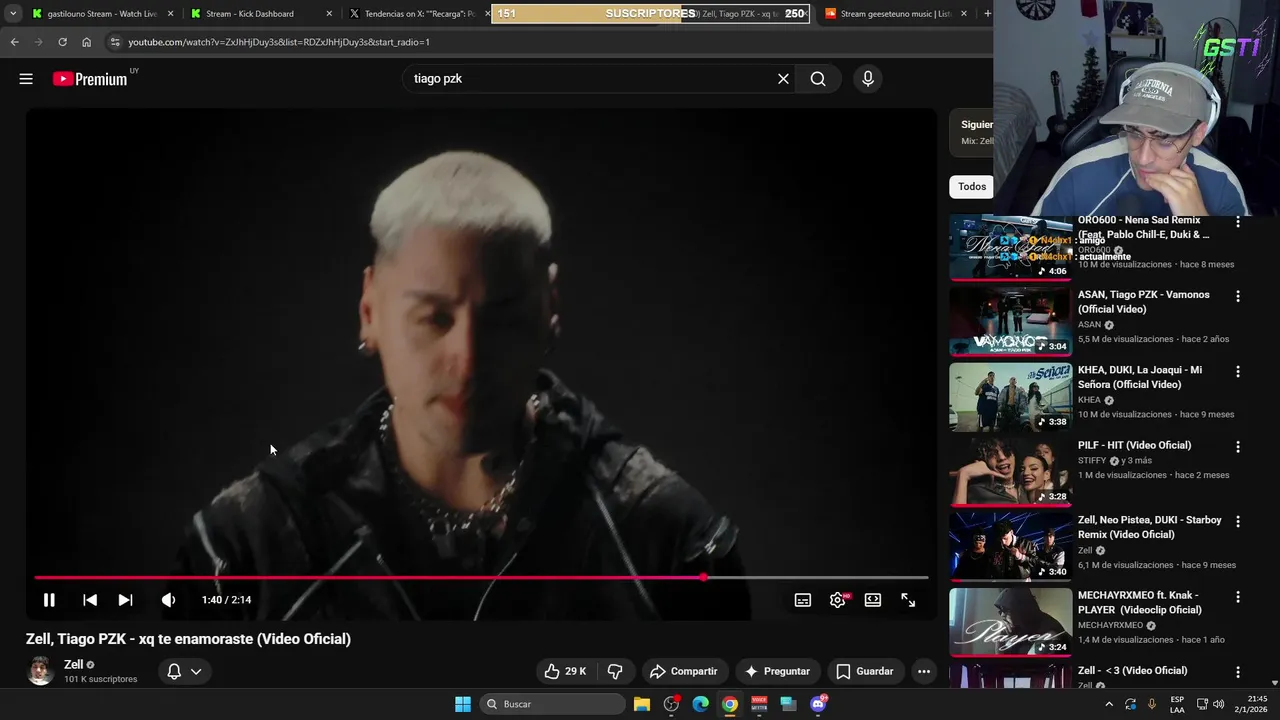
Task: Open the tab search dropdown arrow
Action: (13, 14)
